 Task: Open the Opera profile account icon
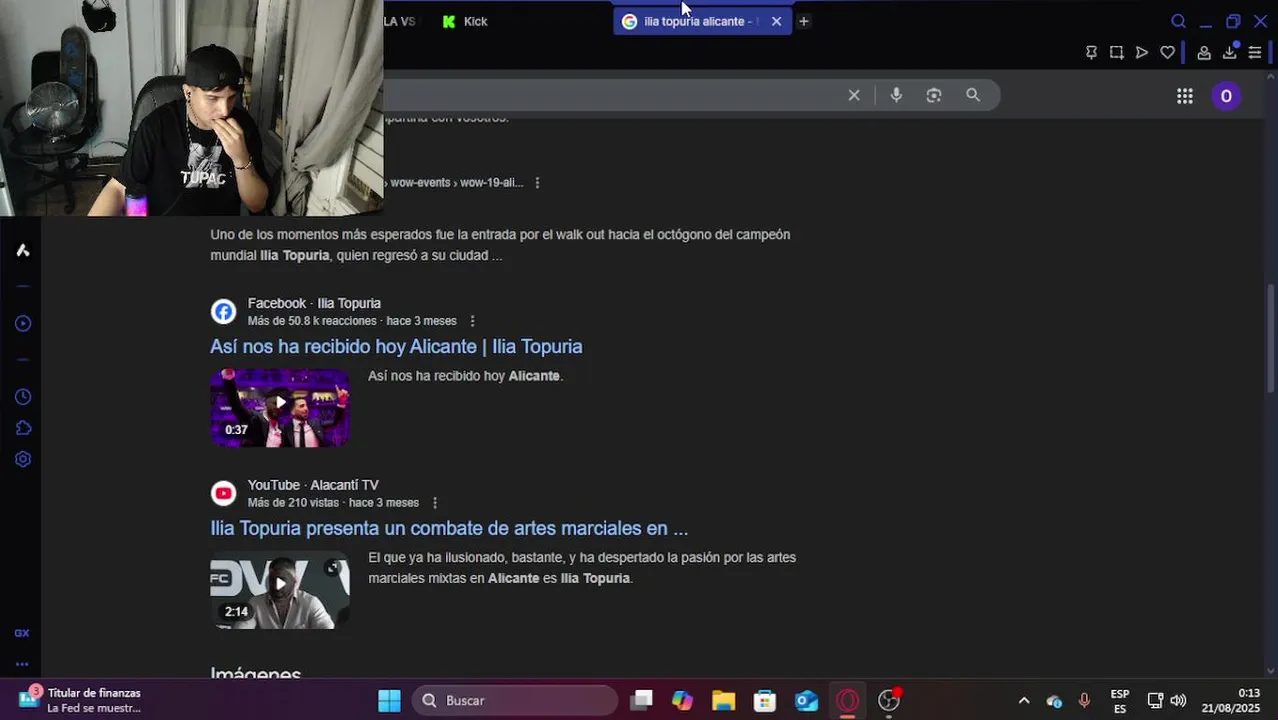(1204, 53)
